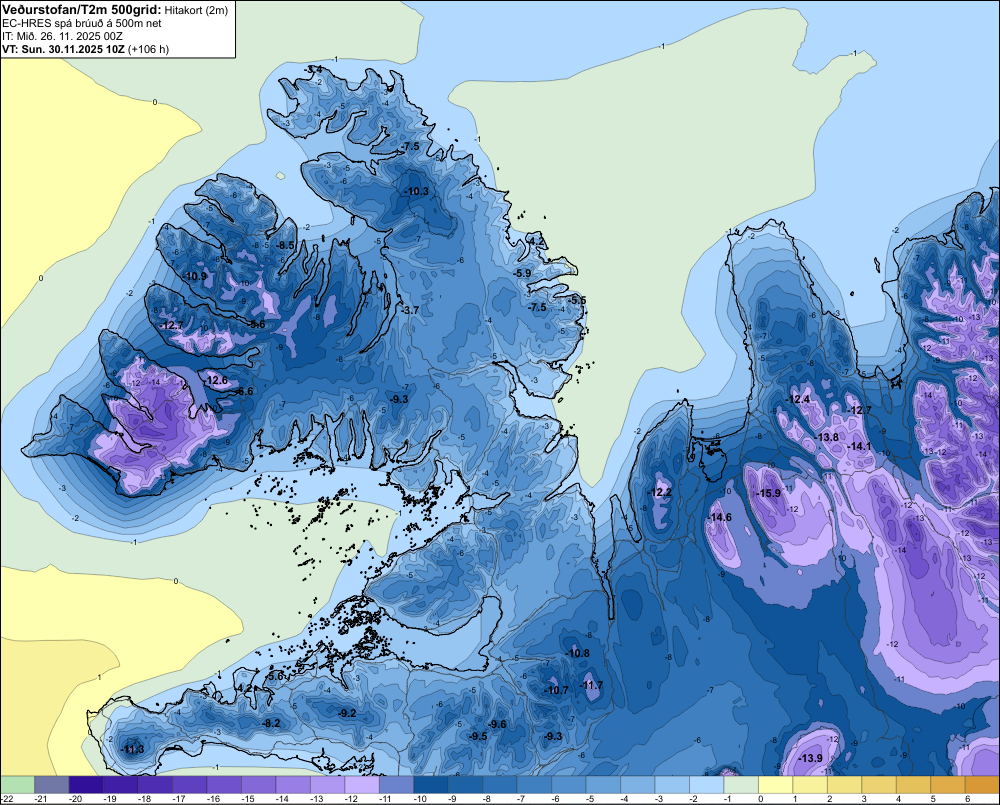The height and width of the screenshot is (805, 1000).
Task: Click the -3.4 label at the northern tip
Action: 313,70
